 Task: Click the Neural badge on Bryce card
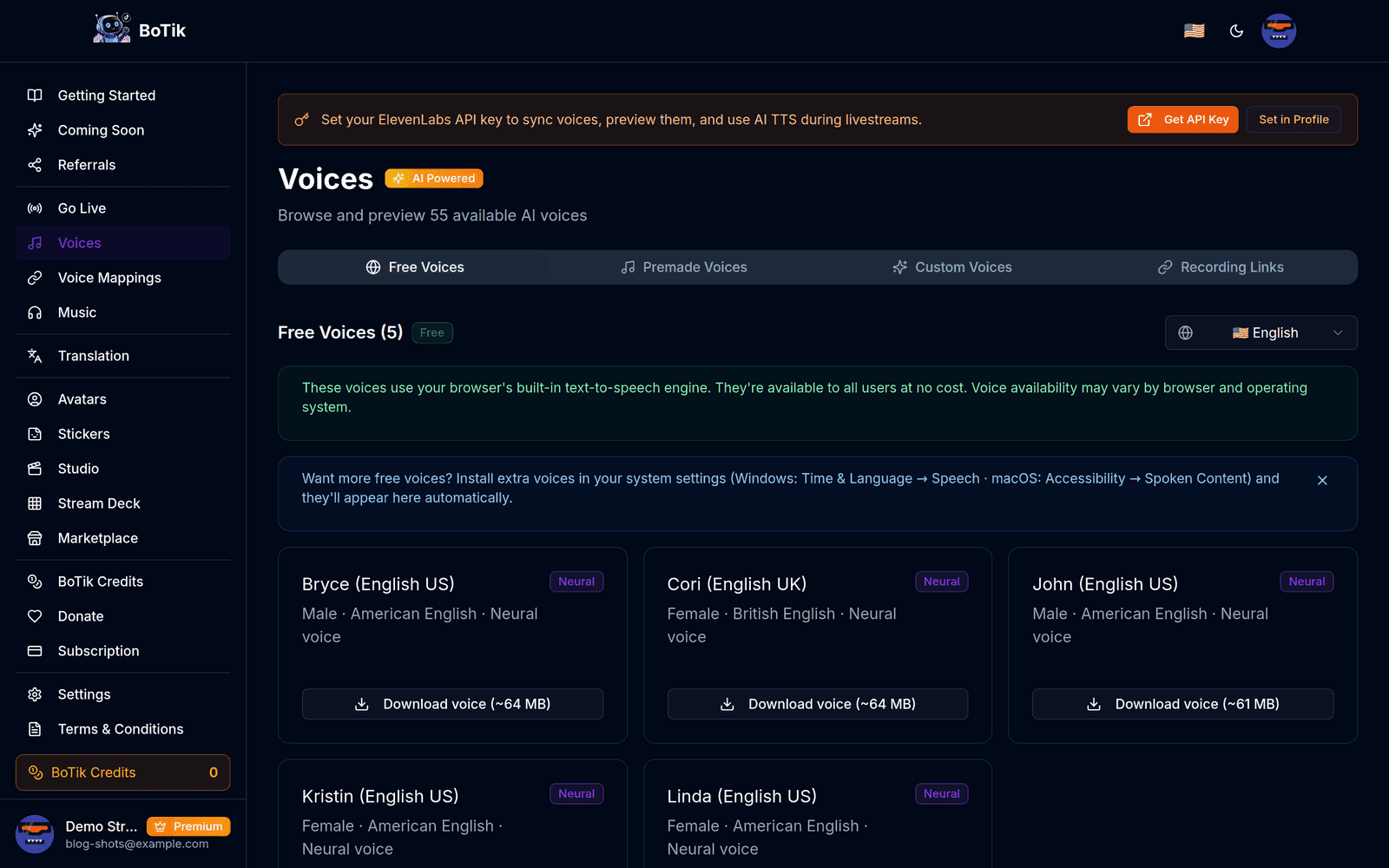[576, 582]
